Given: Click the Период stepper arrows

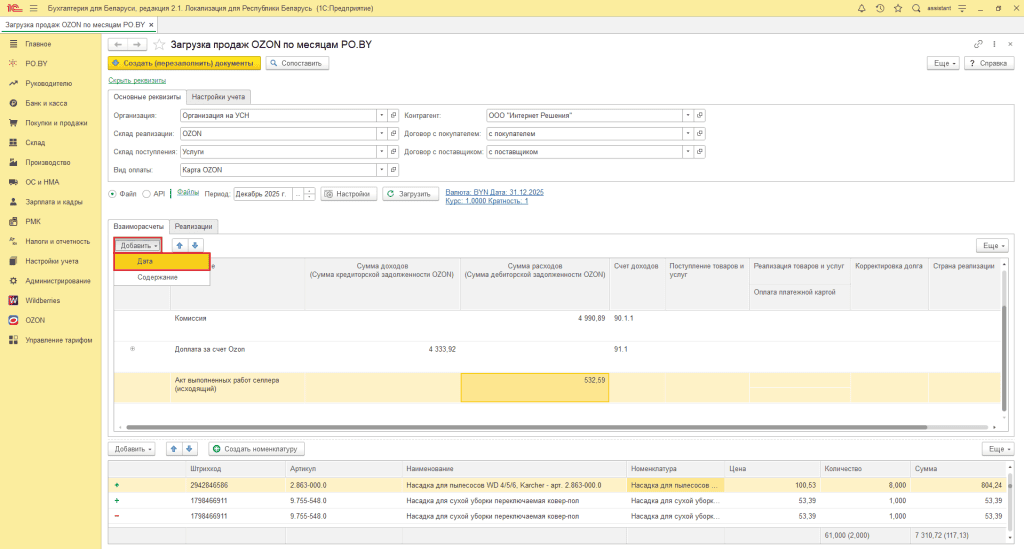Looking at the screenshot, I should pos(310,194).
